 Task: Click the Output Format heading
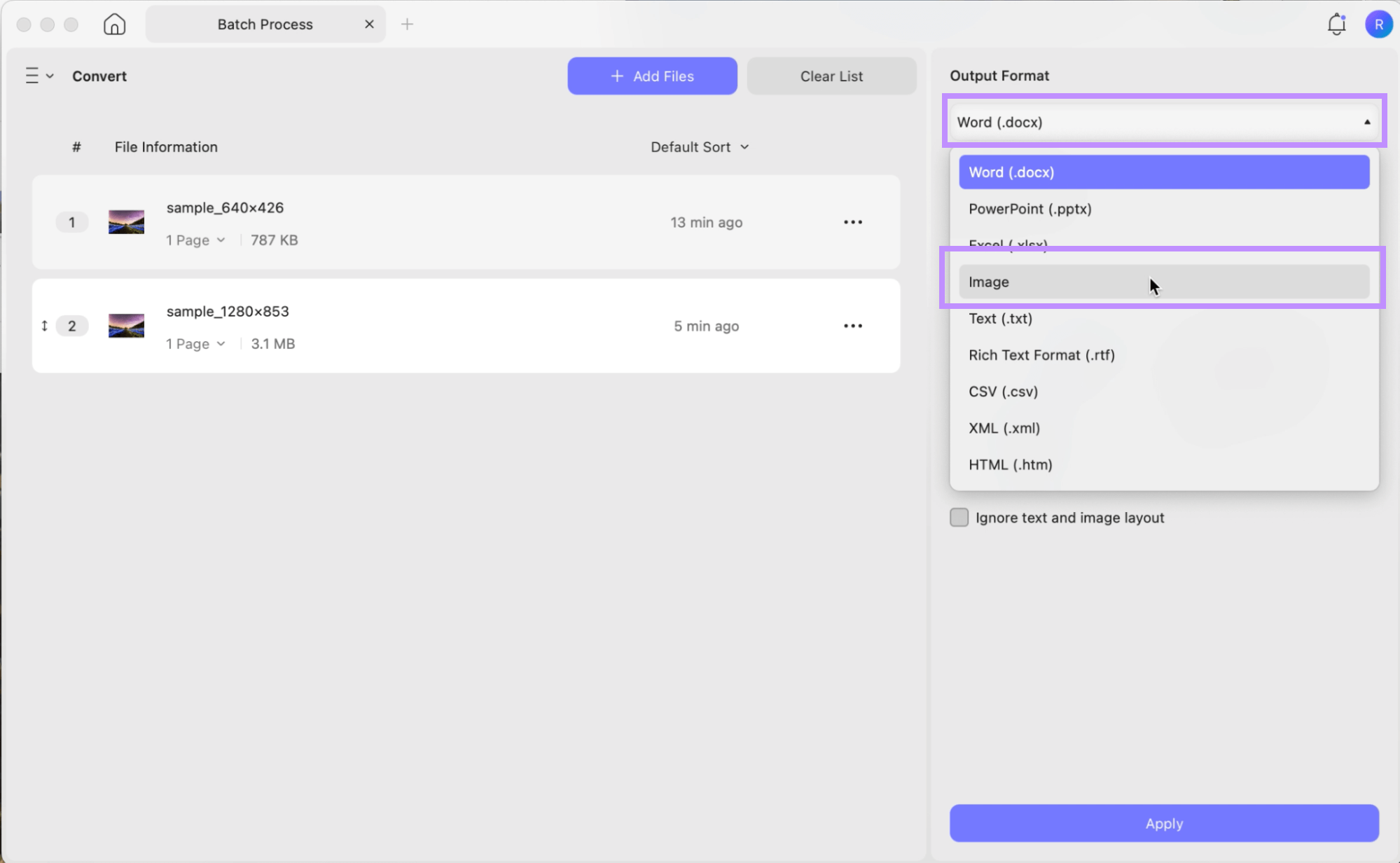[999, 76]
